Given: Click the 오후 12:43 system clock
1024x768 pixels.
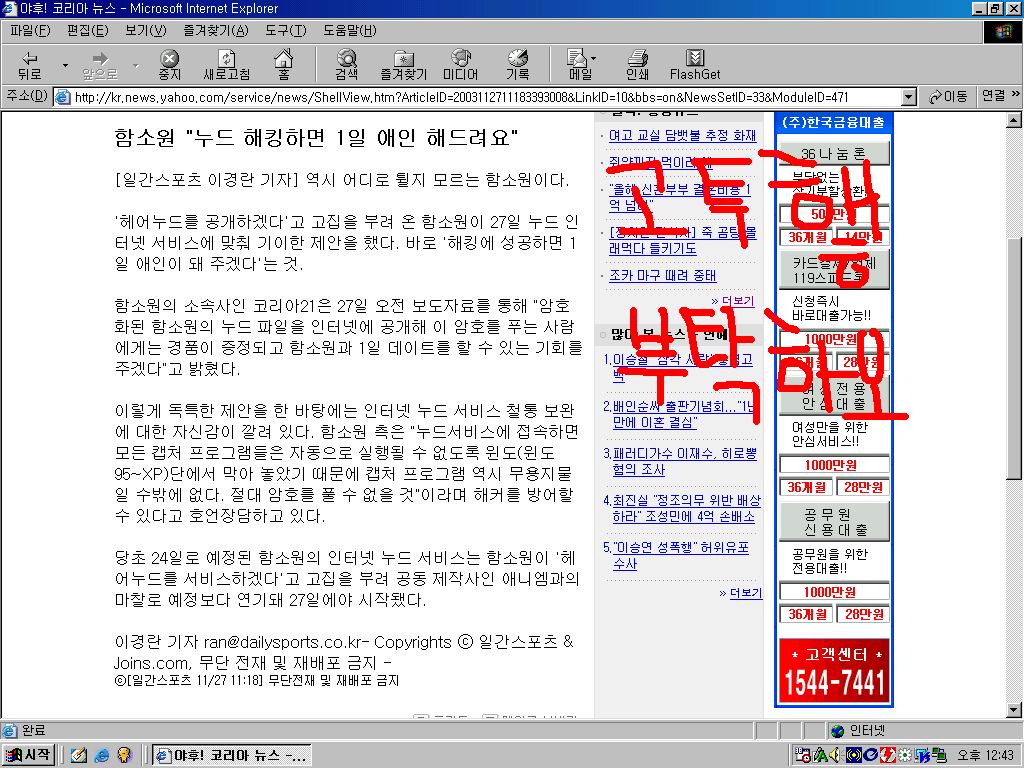Looking at the screenshot, I should (985, 756).
